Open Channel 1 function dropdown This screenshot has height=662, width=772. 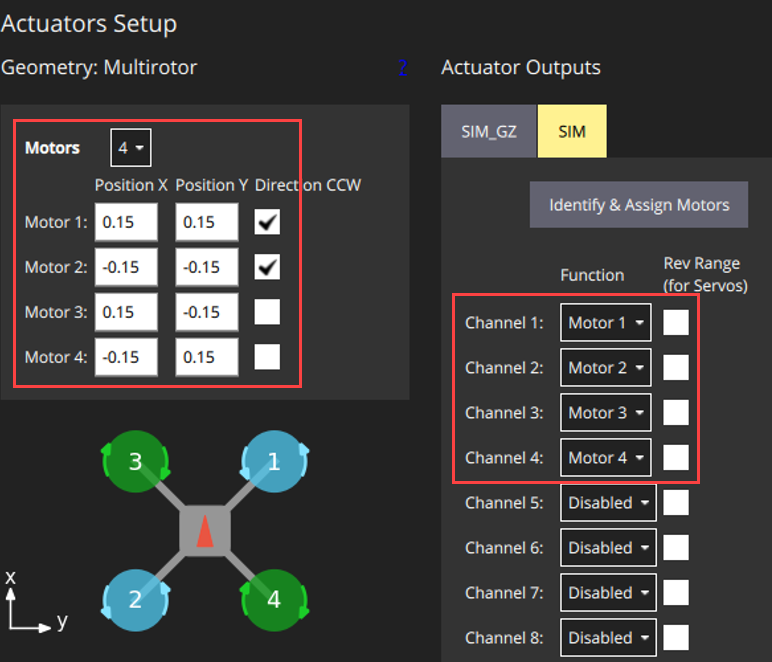(606, 323)
